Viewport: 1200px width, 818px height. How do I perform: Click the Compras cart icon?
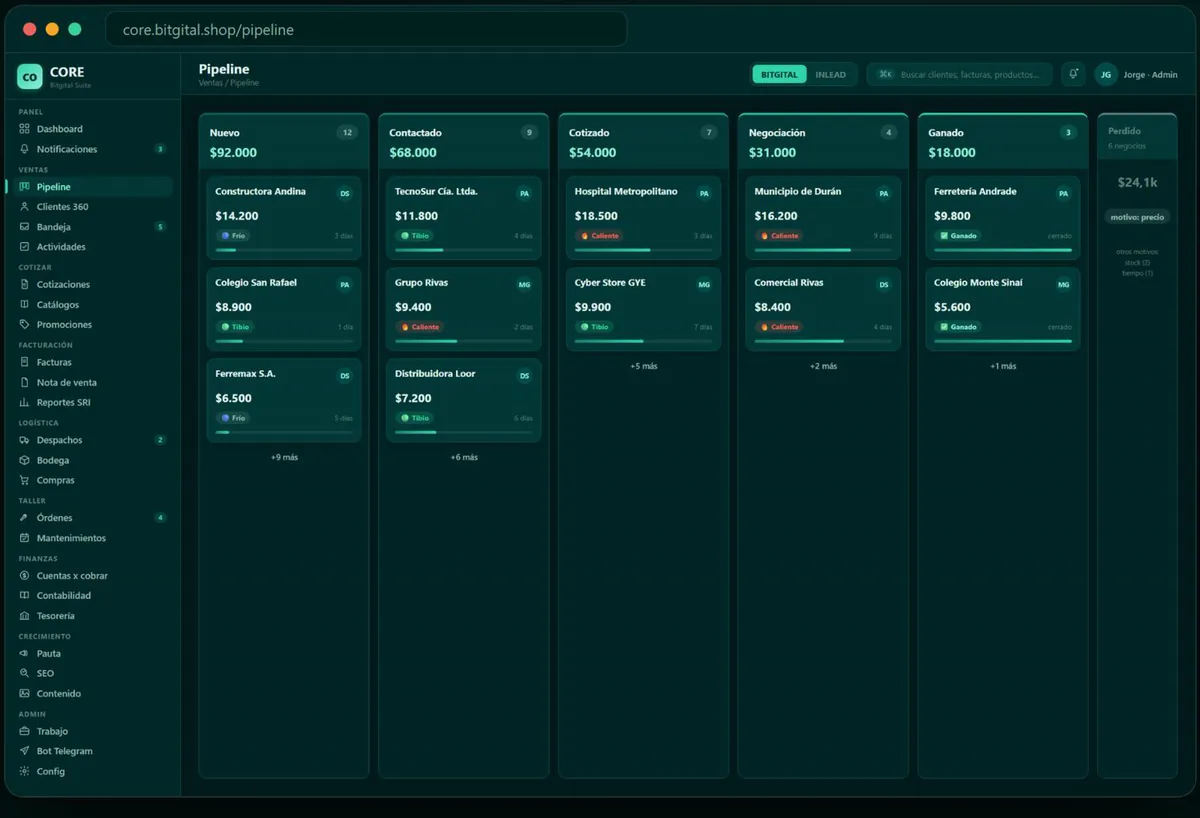[x=25, y=481]
